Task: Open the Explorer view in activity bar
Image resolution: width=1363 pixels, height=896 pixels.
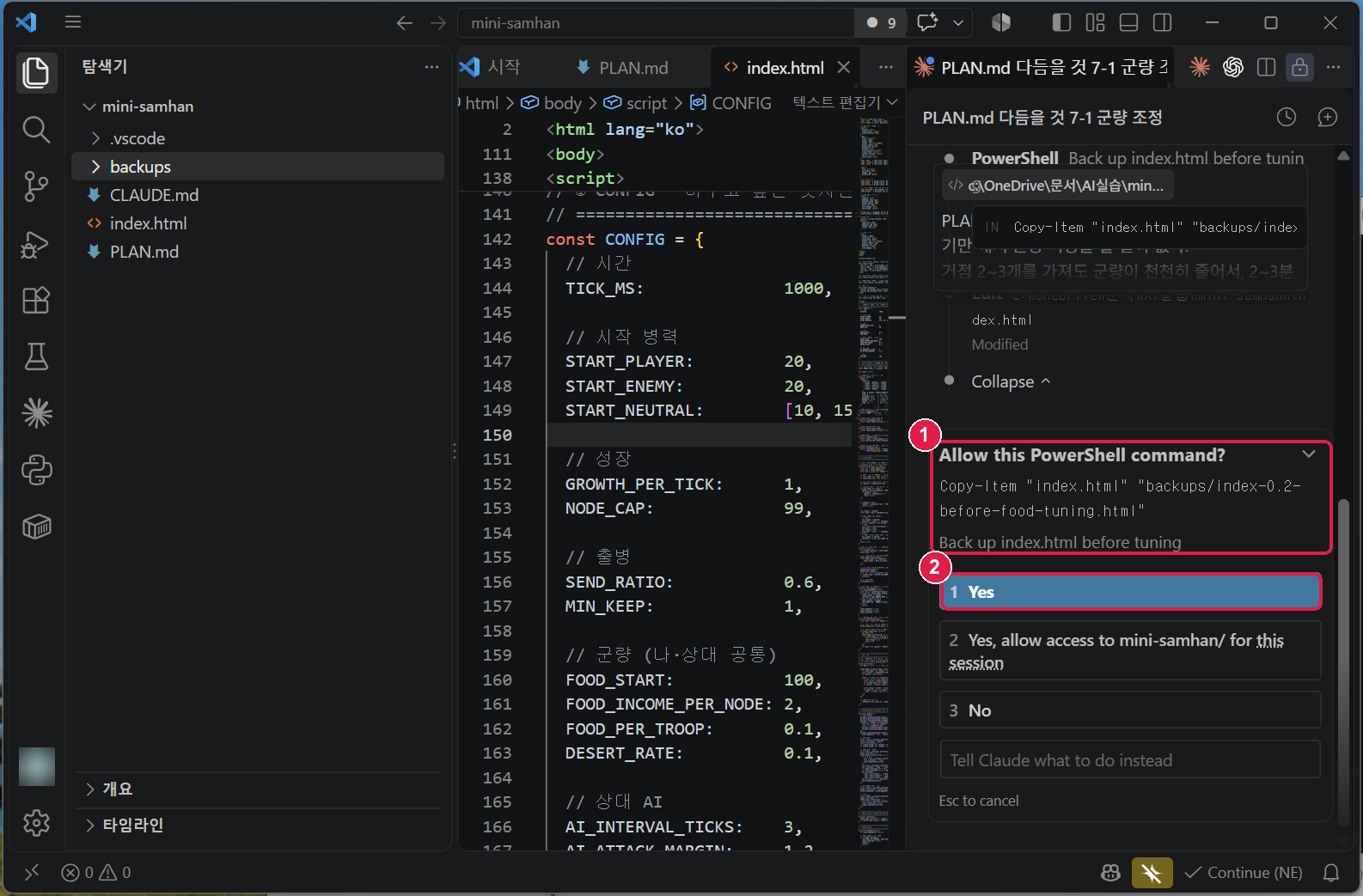Action: (x=36, y=72)
